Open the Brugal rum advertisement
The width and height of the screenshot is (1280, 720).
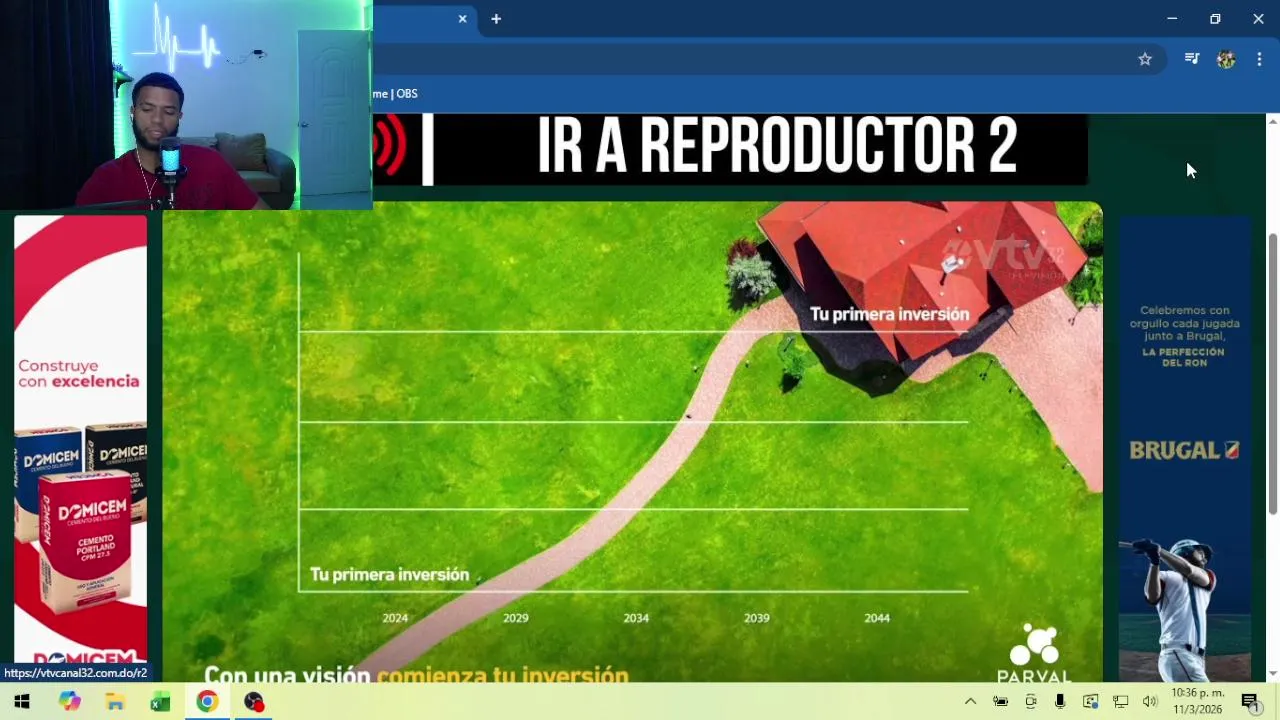click(x=1185, y=450)
